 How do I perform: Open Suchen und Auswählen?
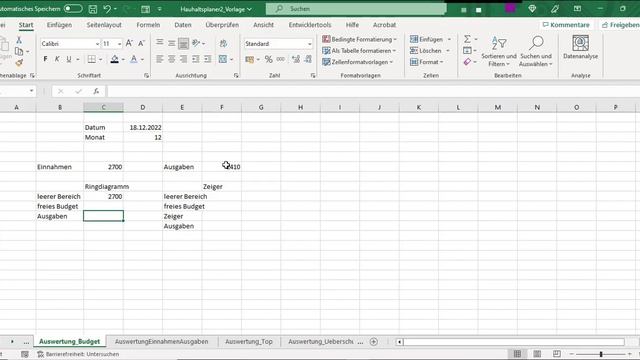coord(536,51)
